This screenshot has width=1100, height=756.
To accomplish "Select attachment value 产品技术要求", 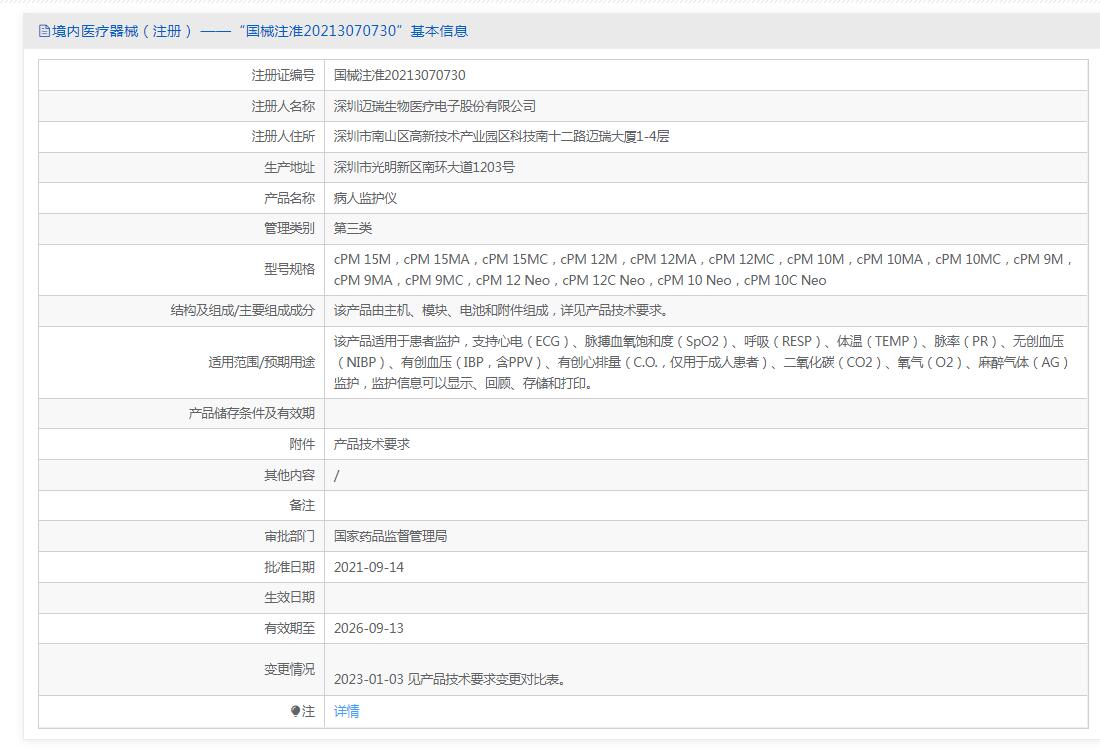I will click(372, 444).
